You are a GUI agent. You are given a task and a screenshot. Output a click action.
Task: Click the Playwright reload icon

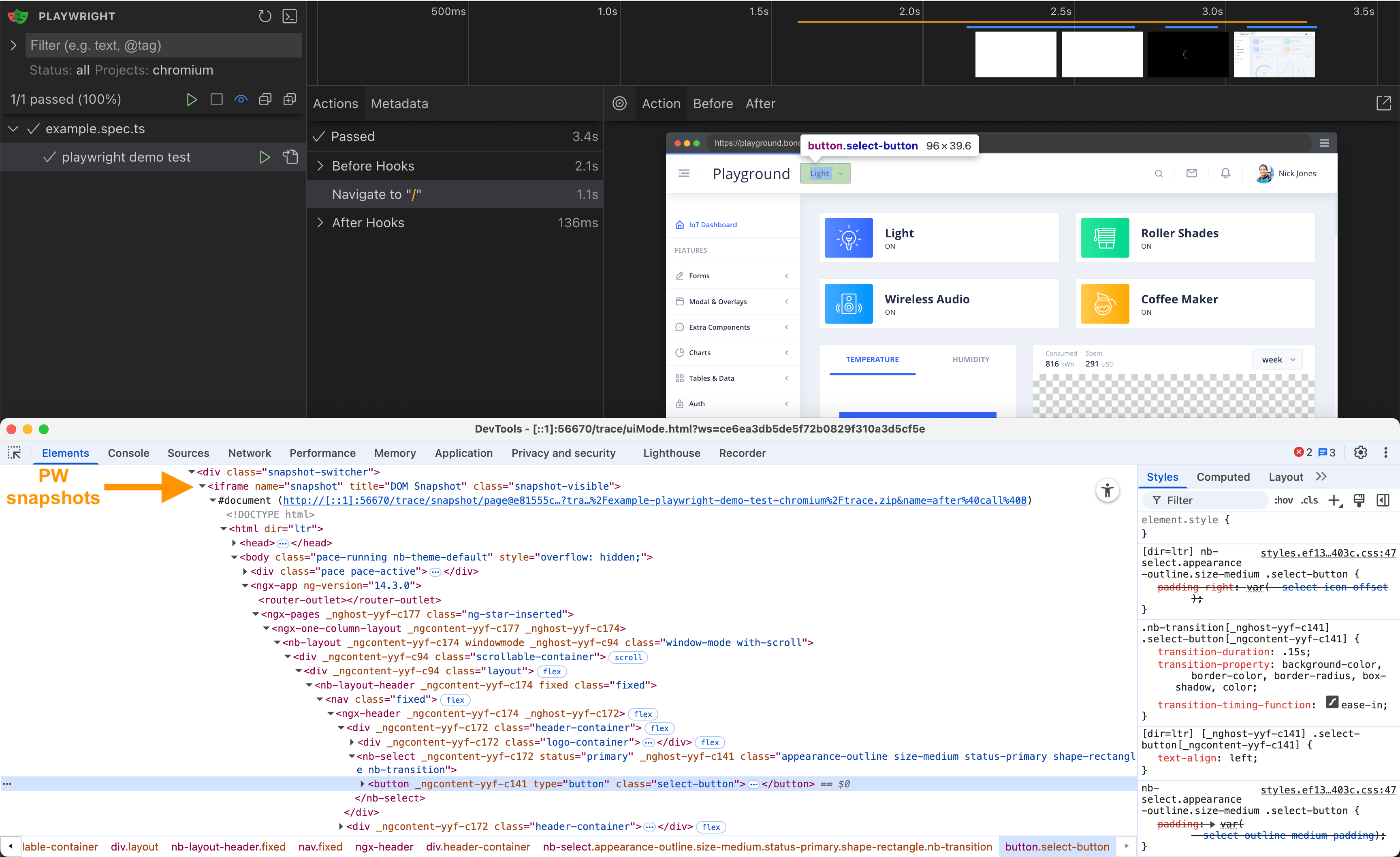[x=265, y=16]
